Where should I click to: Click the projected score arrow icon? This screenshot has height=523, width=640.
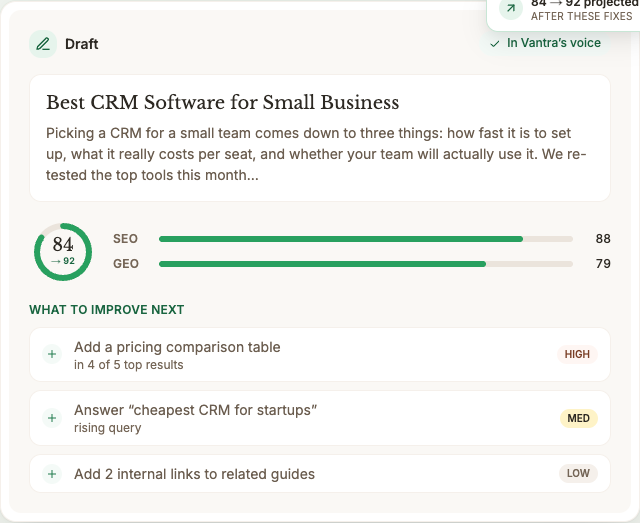[511, 8]
